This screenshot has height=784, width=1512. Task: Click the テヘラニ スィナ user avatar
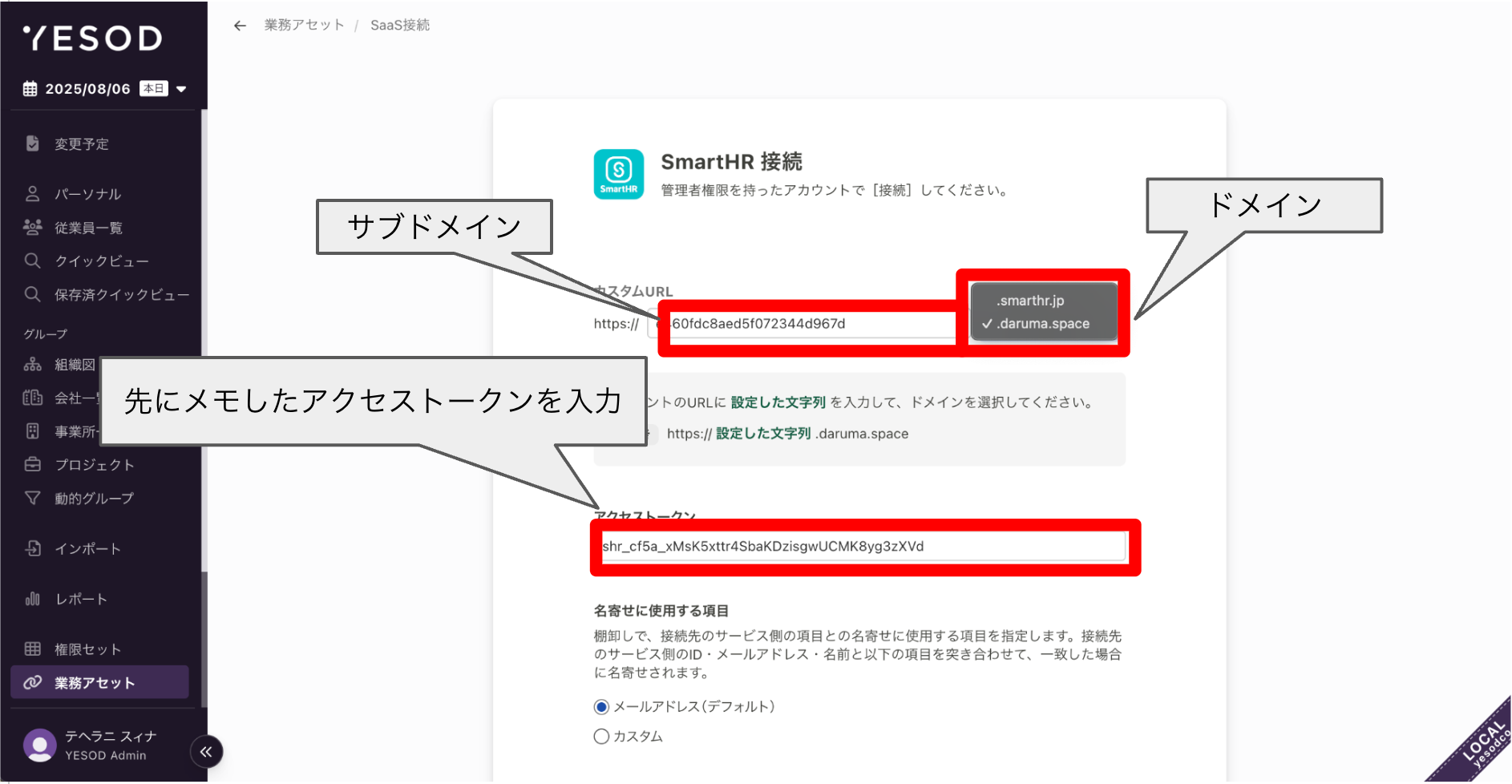tap(40, 746)
